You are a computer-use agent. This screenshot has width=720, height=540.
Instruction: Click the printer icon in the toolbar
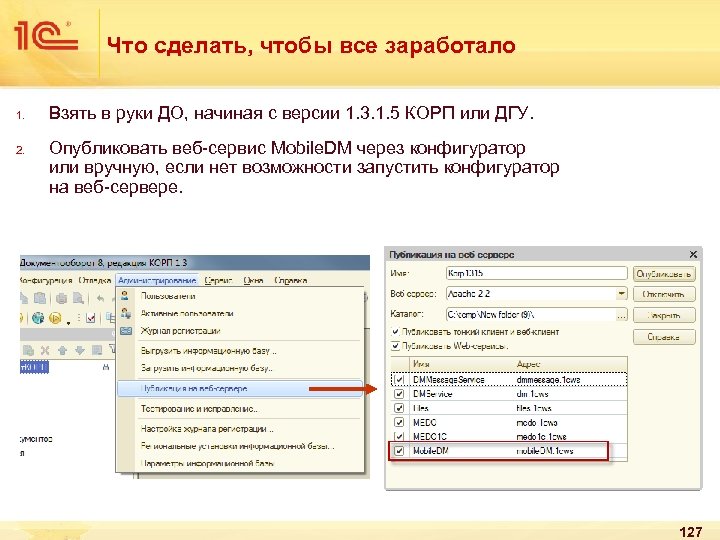[62, 298]
